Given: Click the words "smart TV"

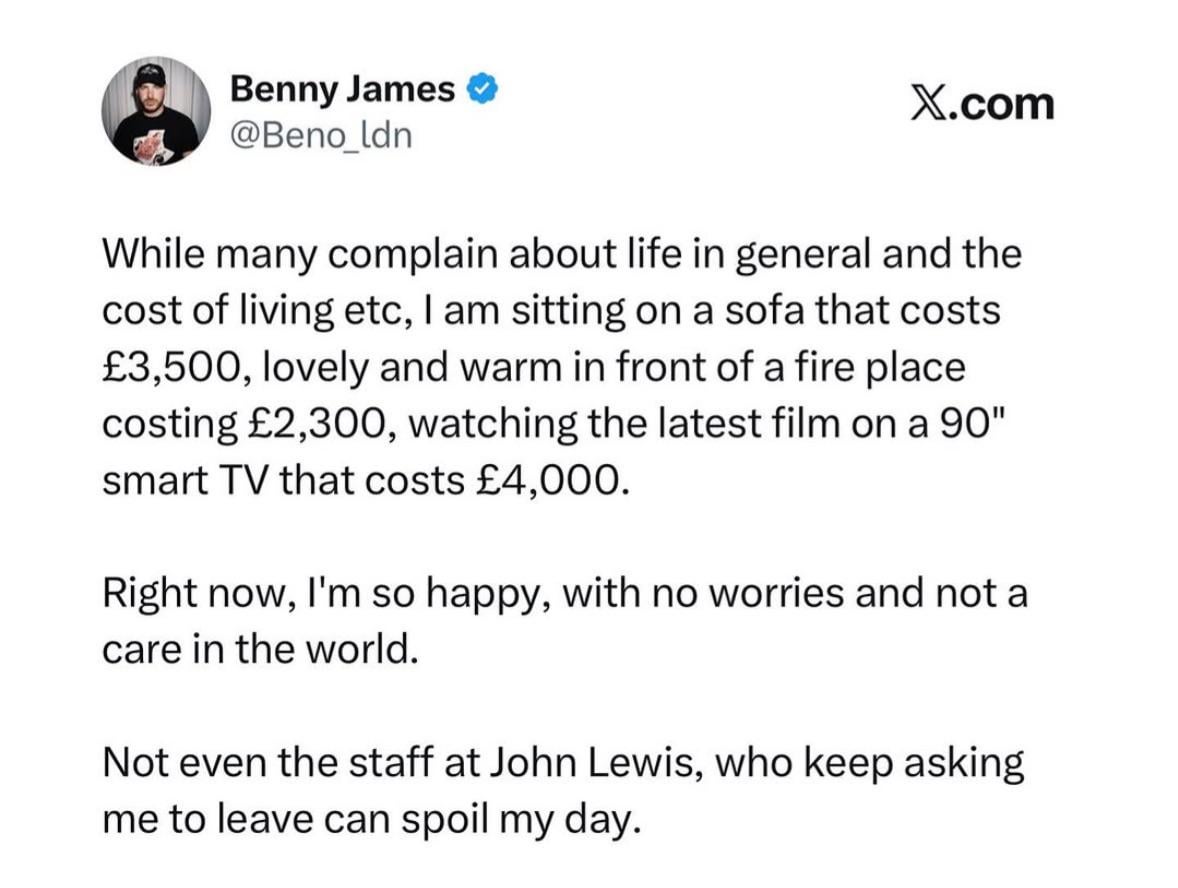Looking at the screenshot, I should tap(186, 481).
